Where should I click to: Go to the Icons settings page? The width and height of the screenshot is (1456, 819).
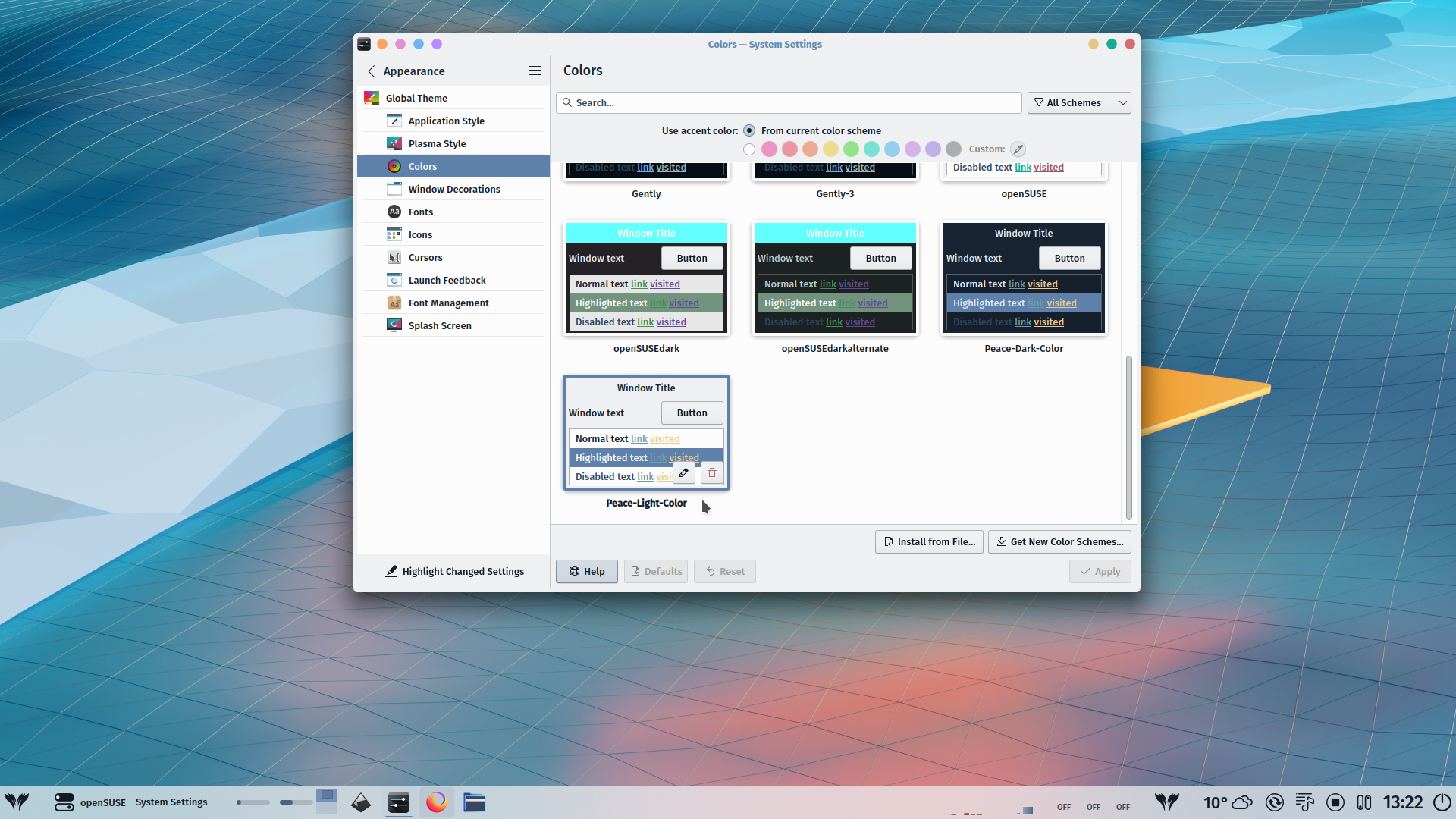pos(453,234)
